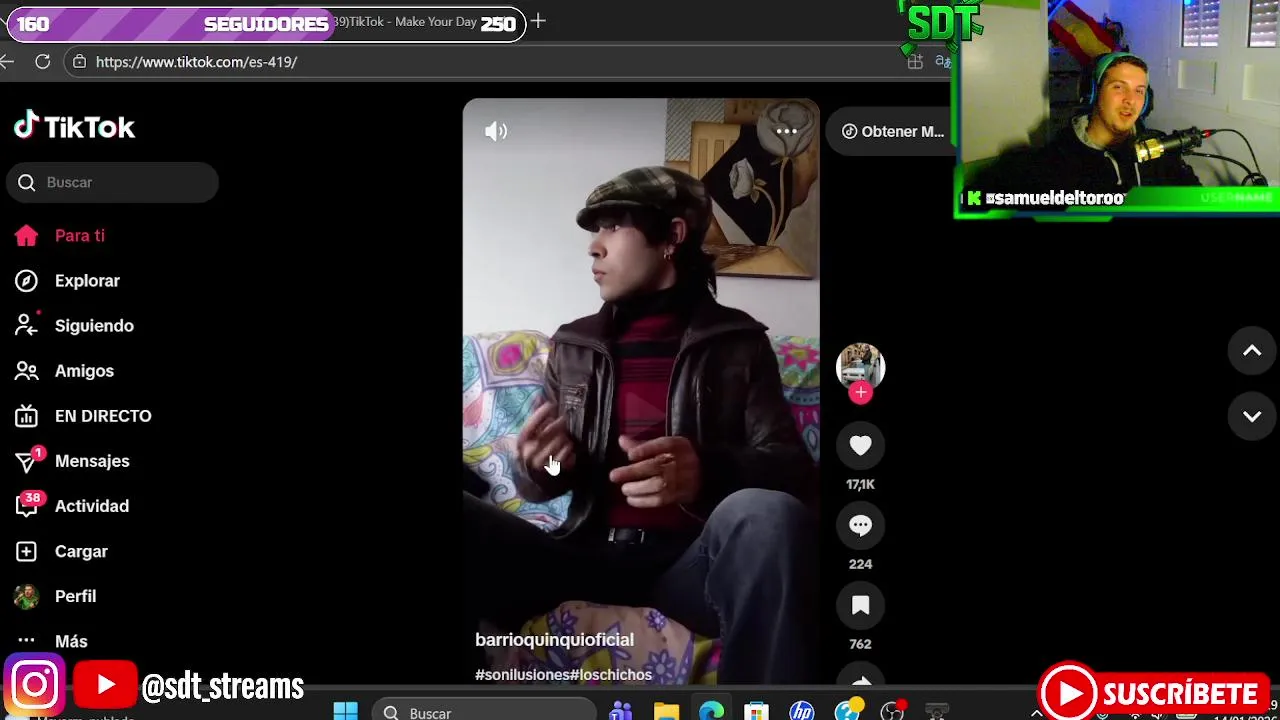Click the #loschichos hashtag

tap(611, 675)
